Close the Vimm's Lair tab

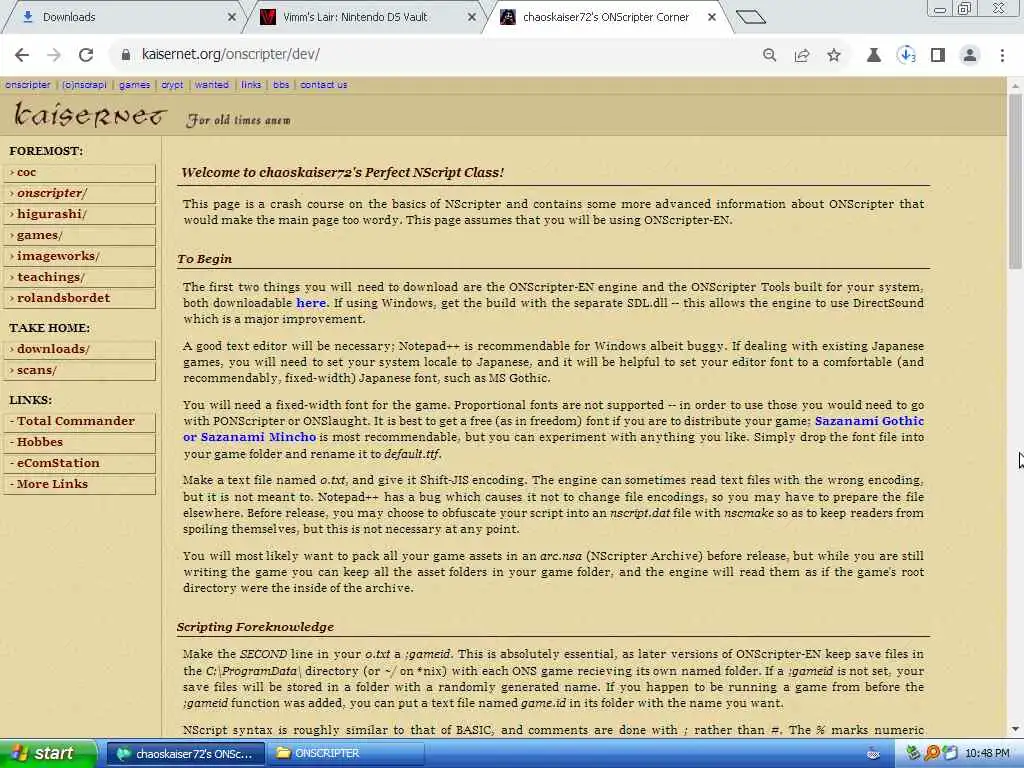click(472, 17)
